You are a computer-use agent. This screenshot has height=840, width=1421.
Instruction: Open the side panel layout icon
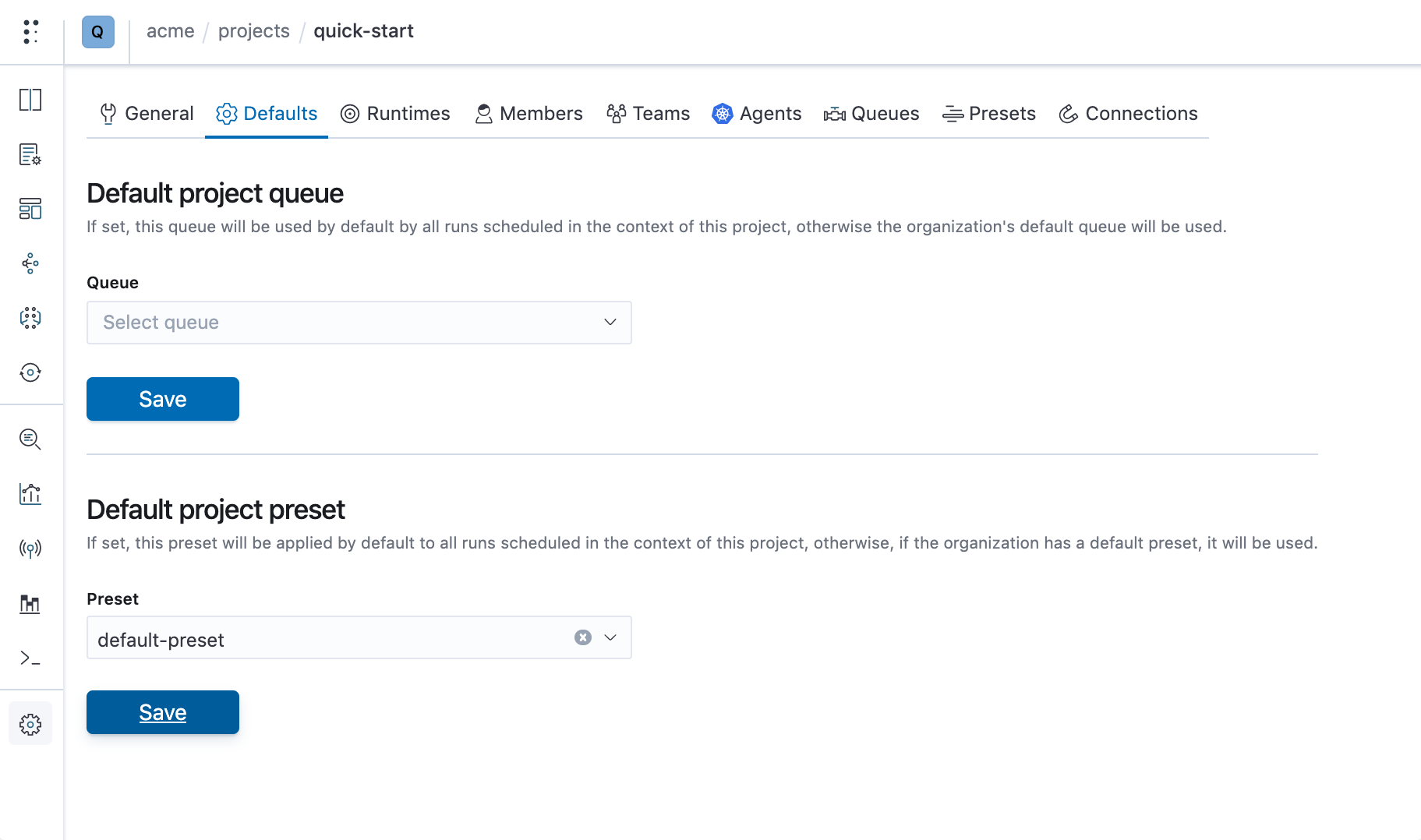(x=30, y=100)
